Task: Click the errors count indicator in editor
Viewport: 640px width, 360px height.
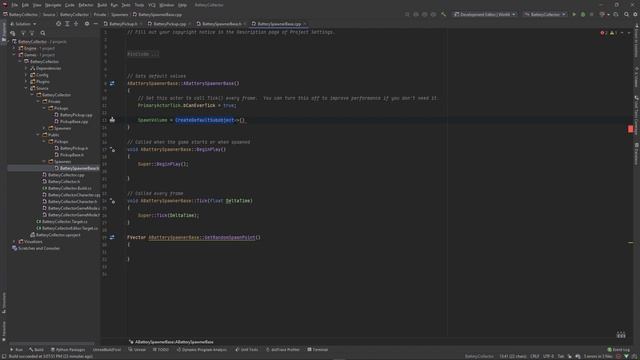Action: pyautogui.click(x=604, y=33)
